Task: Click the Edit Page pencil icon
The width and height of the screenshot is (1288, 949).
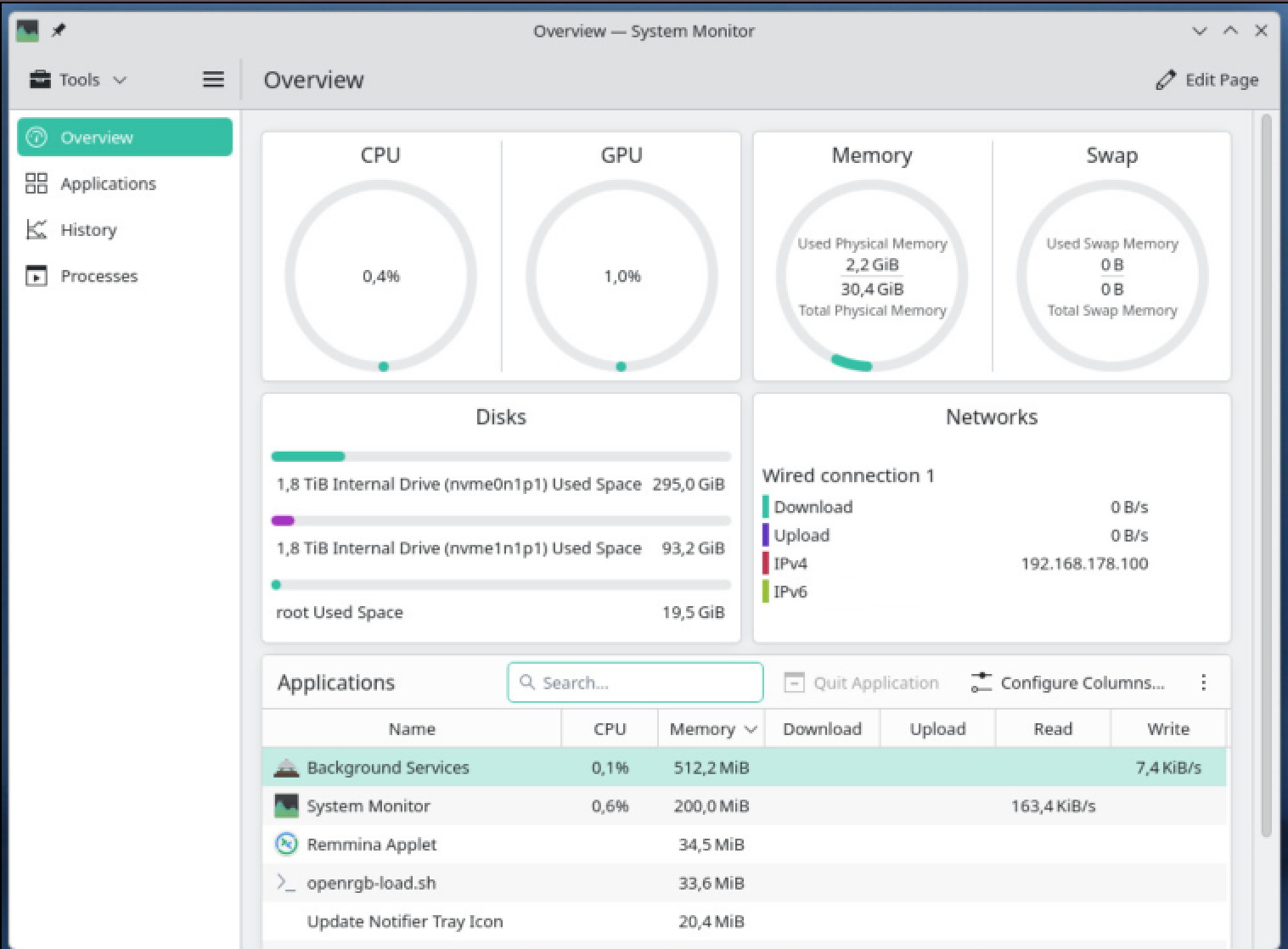Action: pyautogui.click(x=1166, y=80)
